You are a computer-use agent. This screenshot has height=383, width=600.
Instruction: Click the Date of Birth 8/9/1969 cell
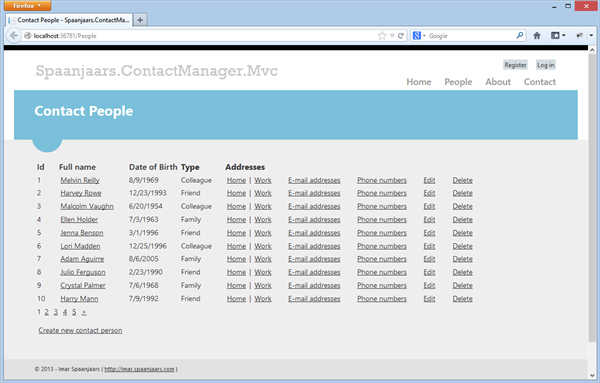pos(143,180)
